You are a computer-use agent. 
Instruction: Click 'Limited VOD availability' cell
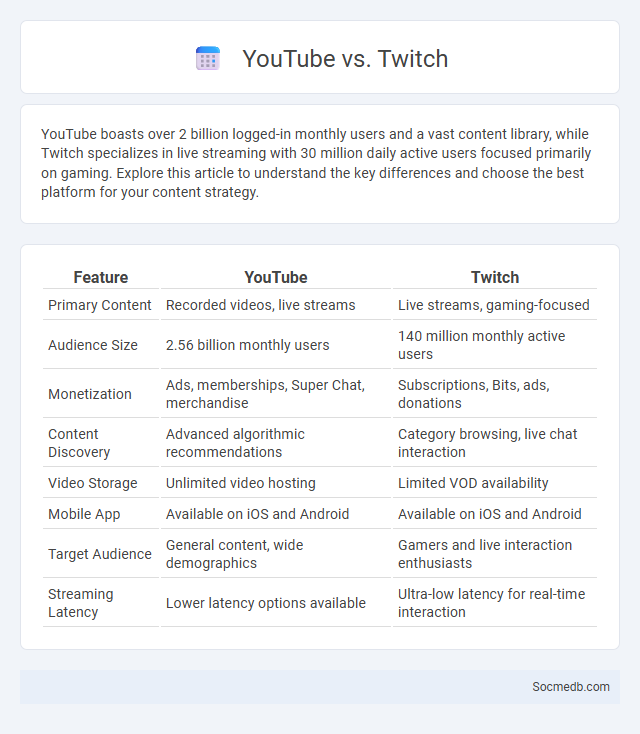point(473,483)
